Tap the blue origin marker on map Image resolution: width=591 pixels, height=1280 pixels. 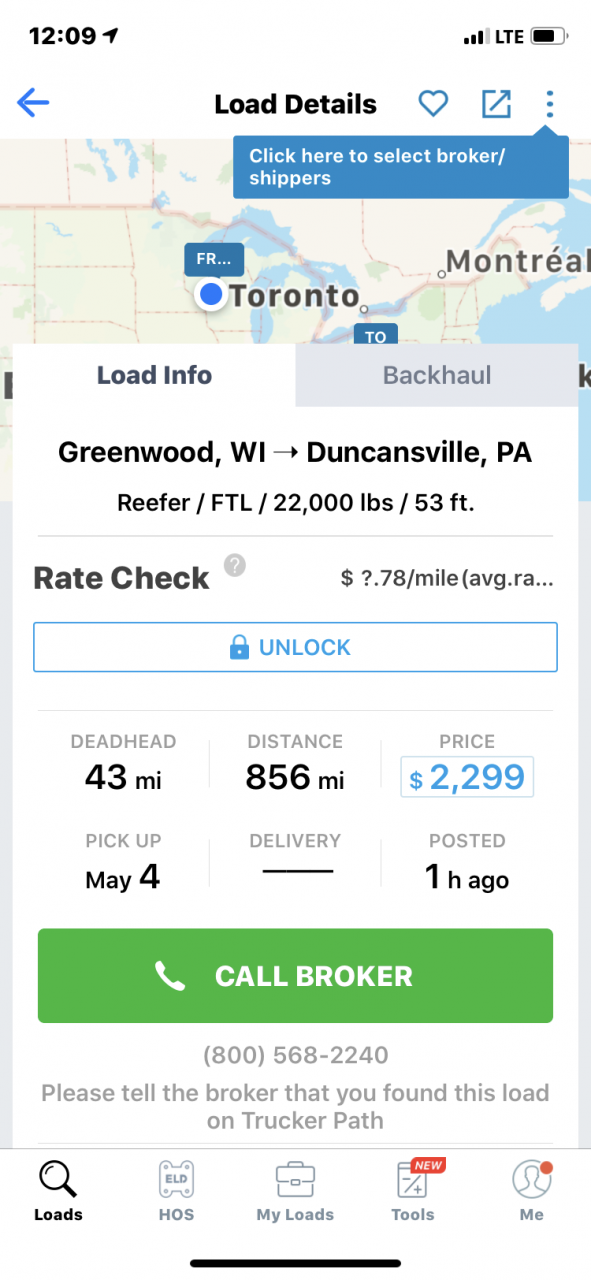click(210, 294)
